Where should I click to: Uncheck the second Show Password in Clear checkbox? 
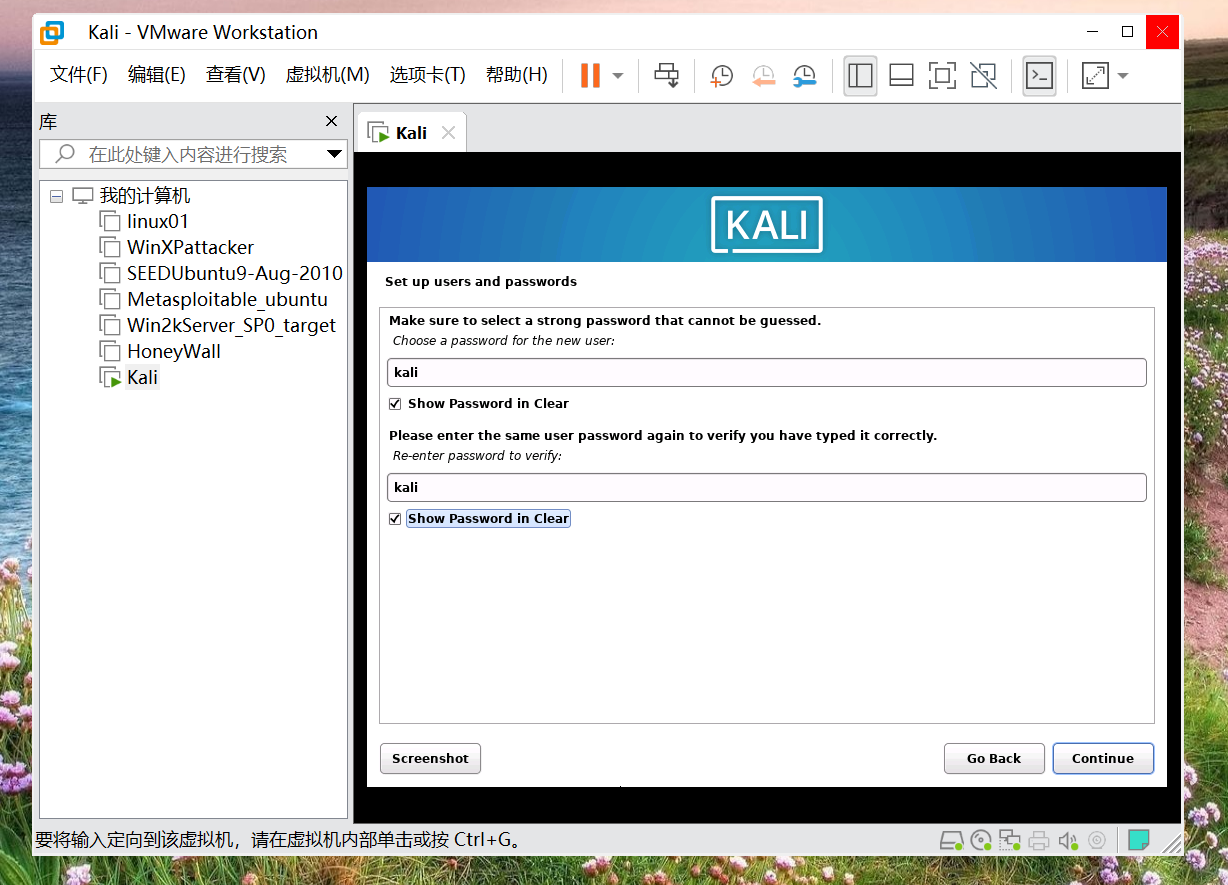(396, 519)
